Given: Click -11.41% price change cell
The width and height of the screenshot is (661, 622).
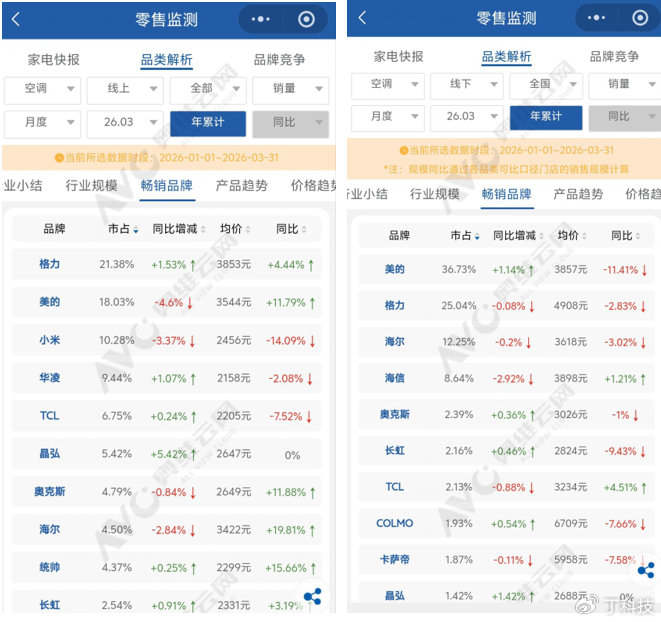Looking at the screenshot, I should (625, 270).
